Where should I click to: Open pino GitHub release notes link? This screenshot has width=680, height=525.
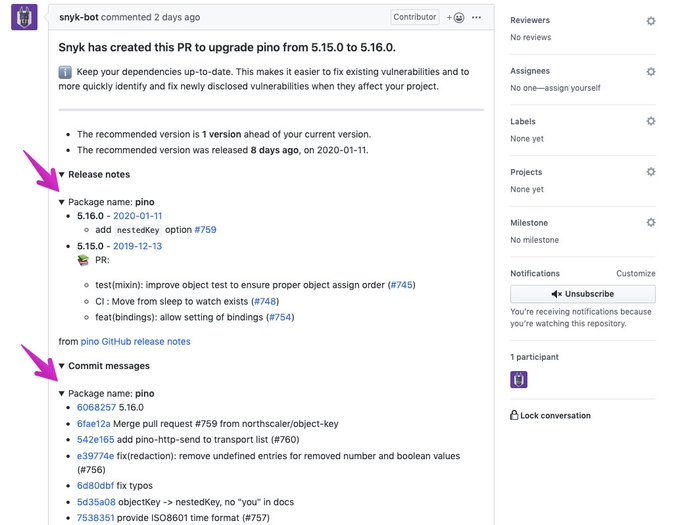point(135,342)
